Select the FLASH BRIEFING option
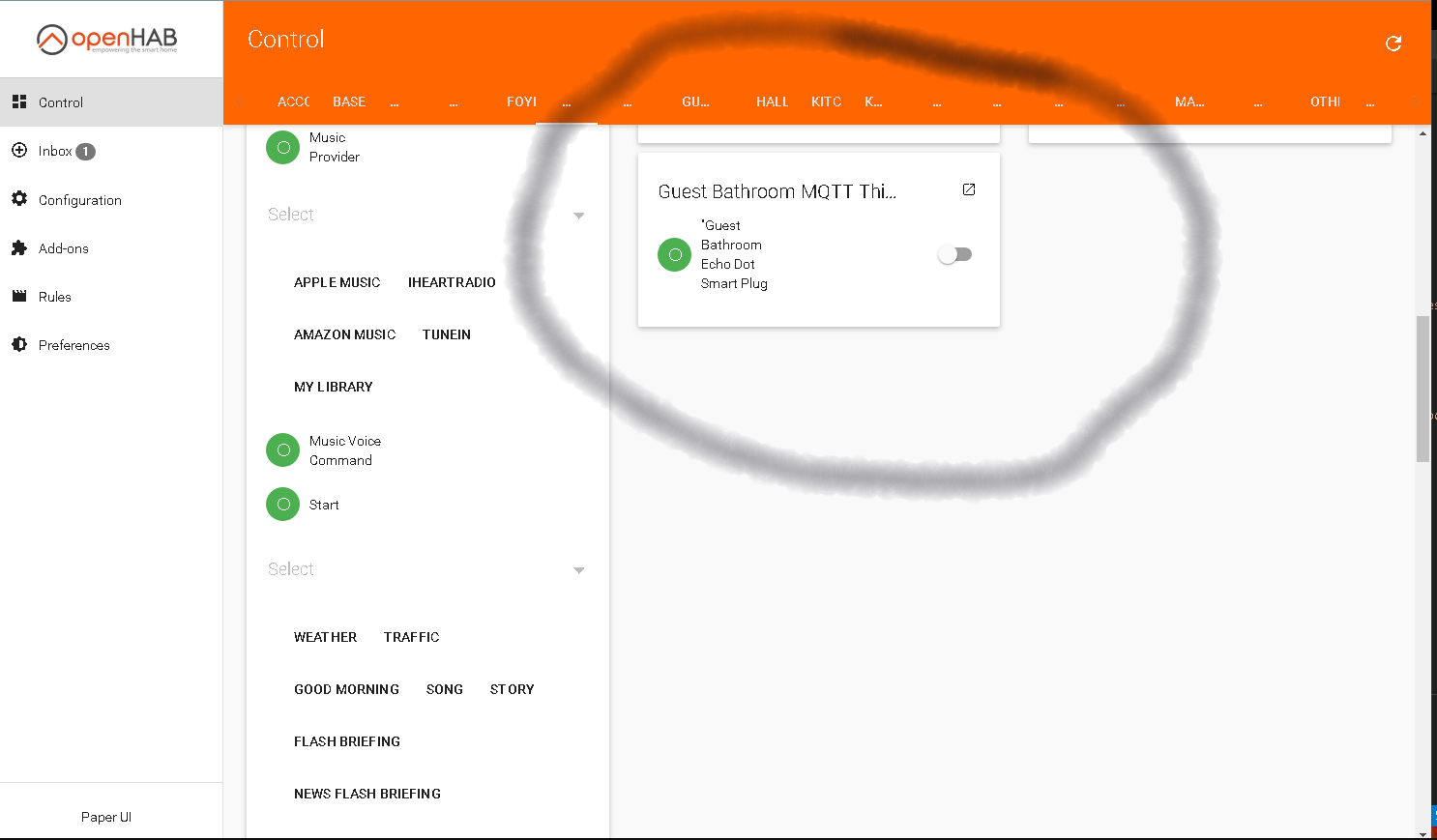1437x840 pixels. click(x=347, y=741)
